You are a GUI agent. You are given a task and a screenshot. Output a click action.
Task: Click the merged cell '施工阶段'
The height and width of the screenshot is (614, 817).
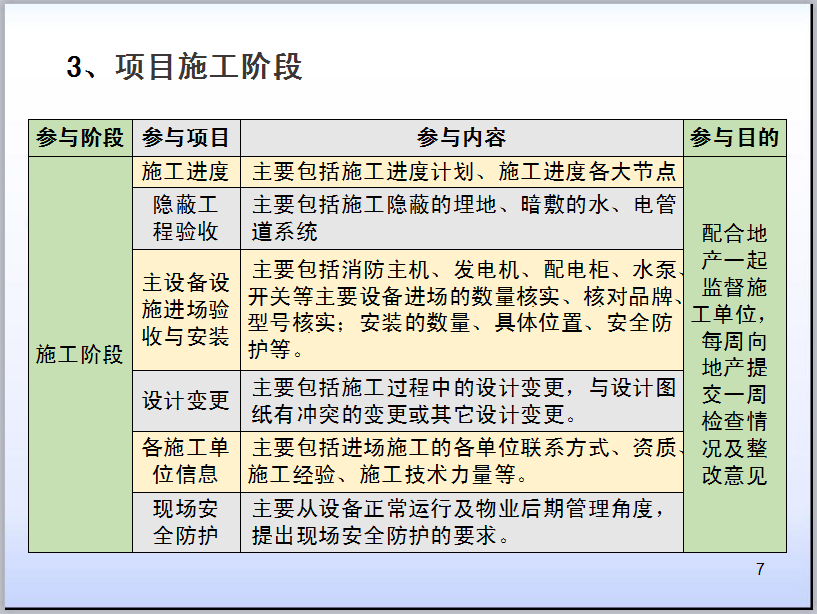coord(80,354)
